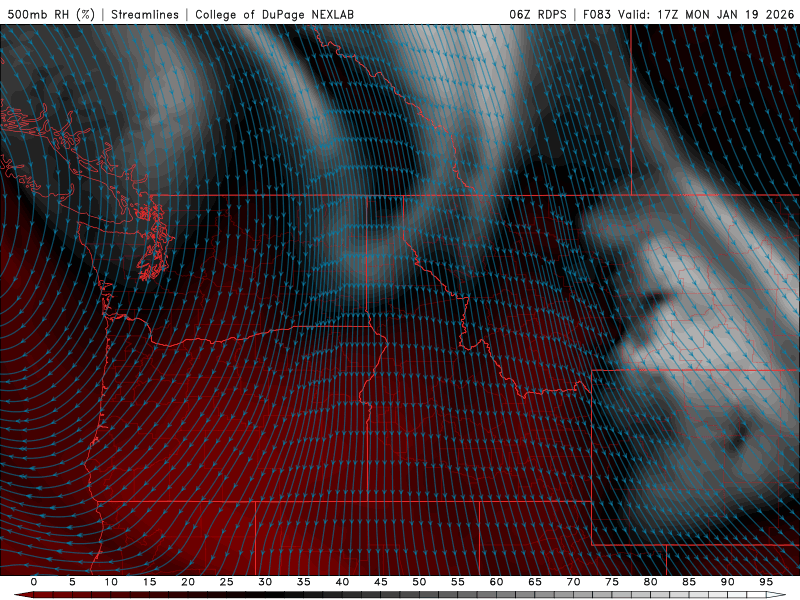The image size is (800, 600).
Task: Click the "10" value on the colorbar
Action: 111,582
